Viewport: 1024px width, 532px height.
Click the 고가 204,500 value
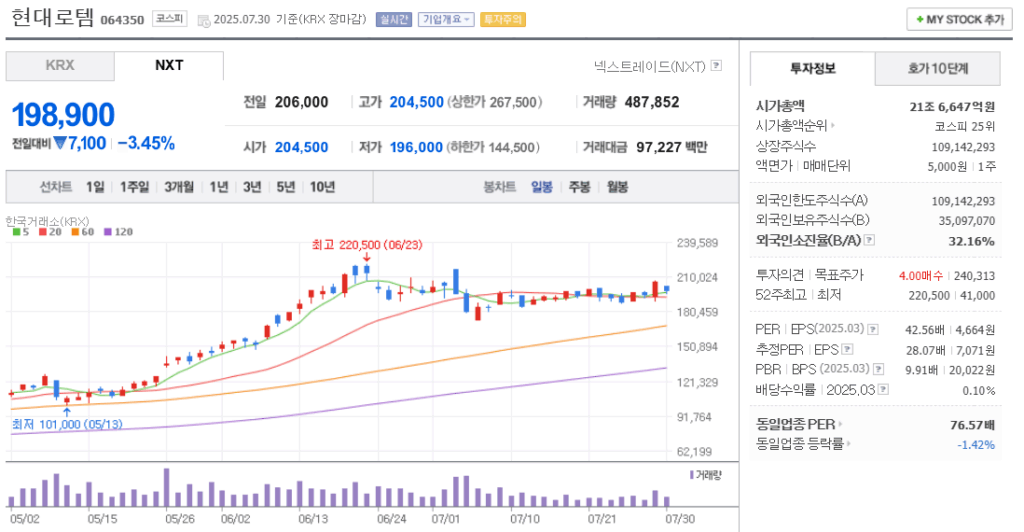tap(417, 102)
